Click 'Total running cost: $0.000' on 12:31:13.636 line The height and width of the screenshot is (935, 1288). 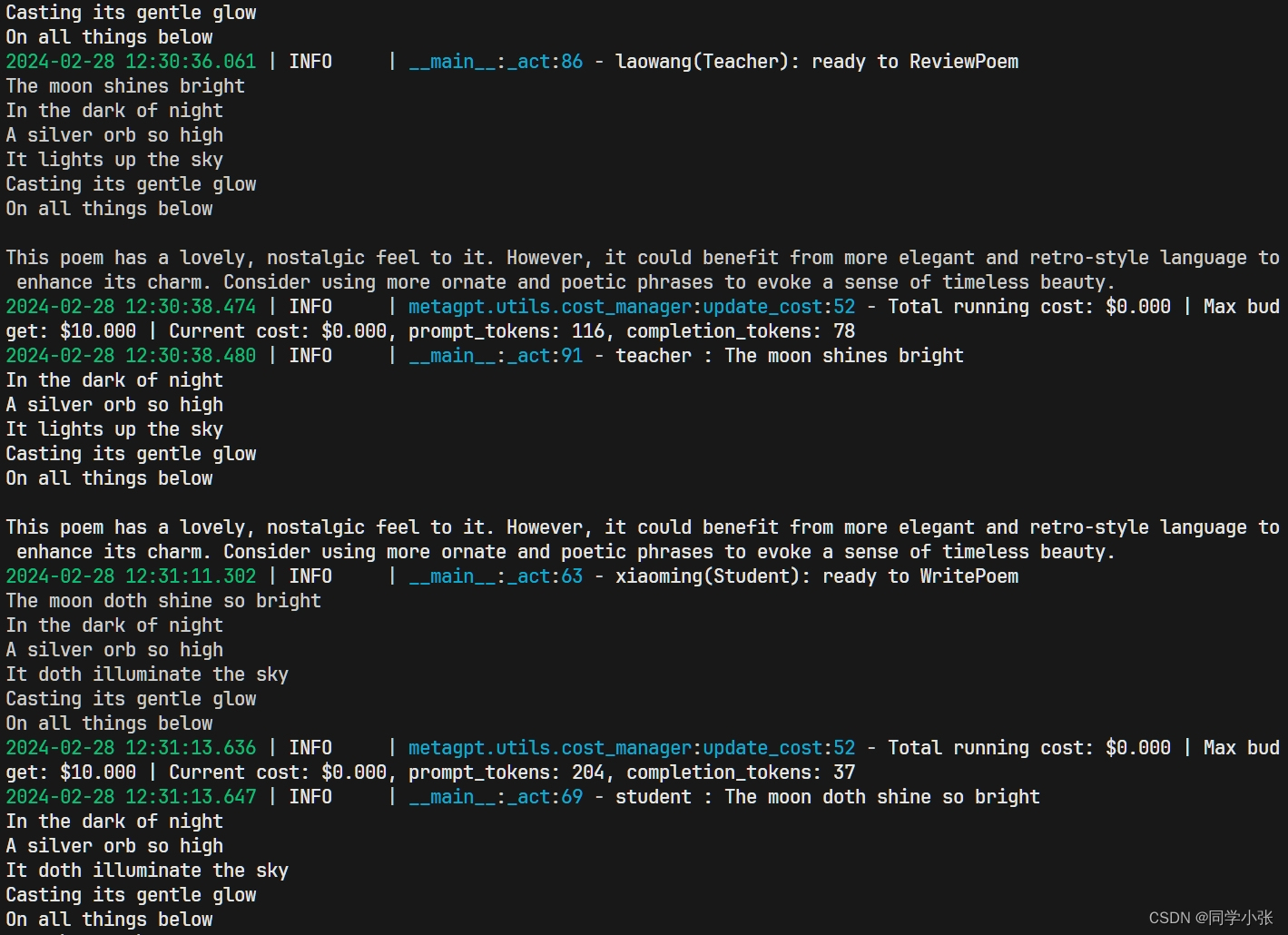coord(1029,748)
